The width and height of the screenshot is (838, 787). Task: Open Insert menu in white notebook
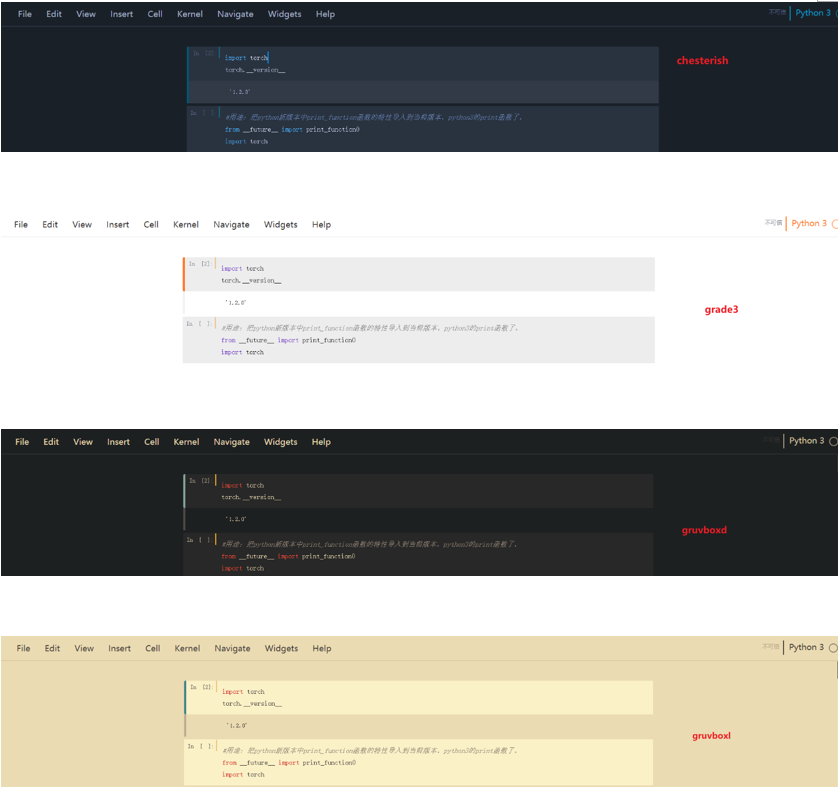118,225
